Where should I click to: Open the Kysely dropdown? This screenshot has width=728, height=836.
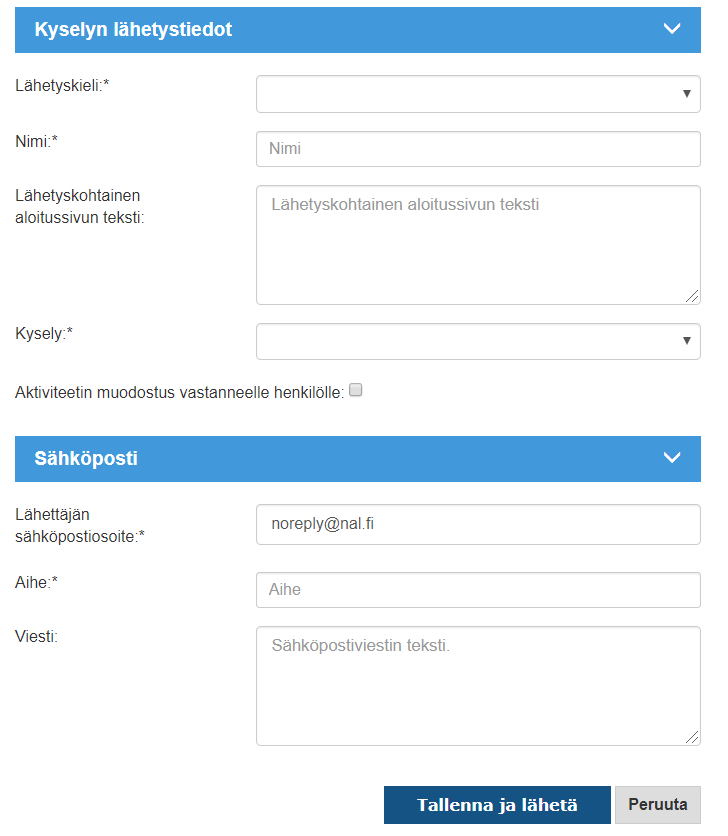pos(478,341)
